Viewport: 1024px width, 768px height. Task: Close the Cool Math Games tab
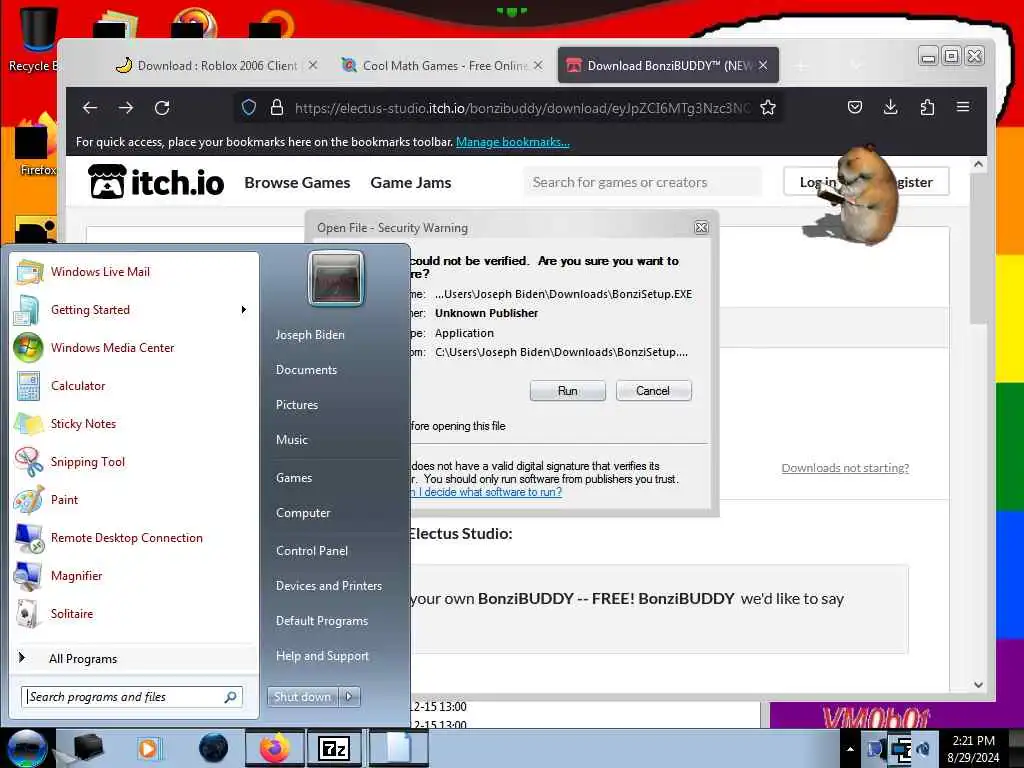538,65
